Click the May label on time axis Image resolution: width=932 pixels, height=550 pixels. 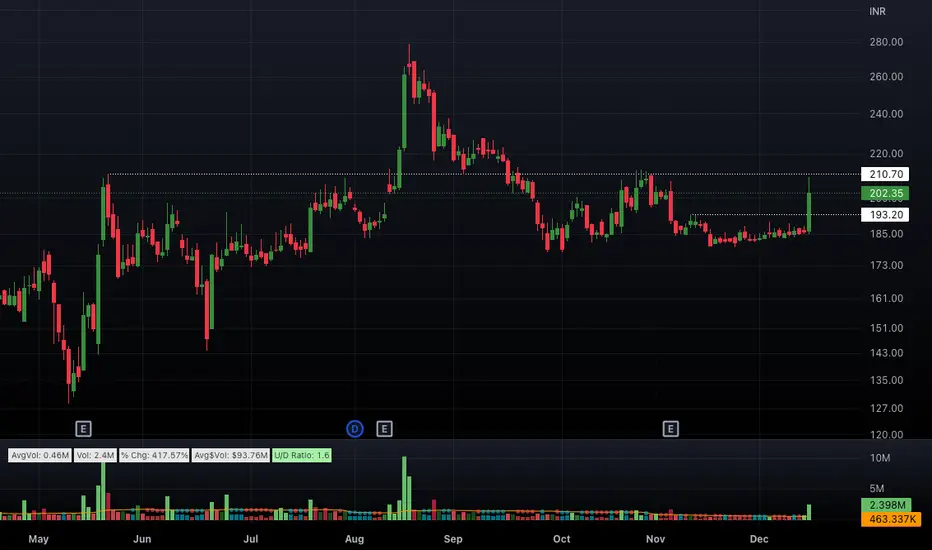(39, 539)
